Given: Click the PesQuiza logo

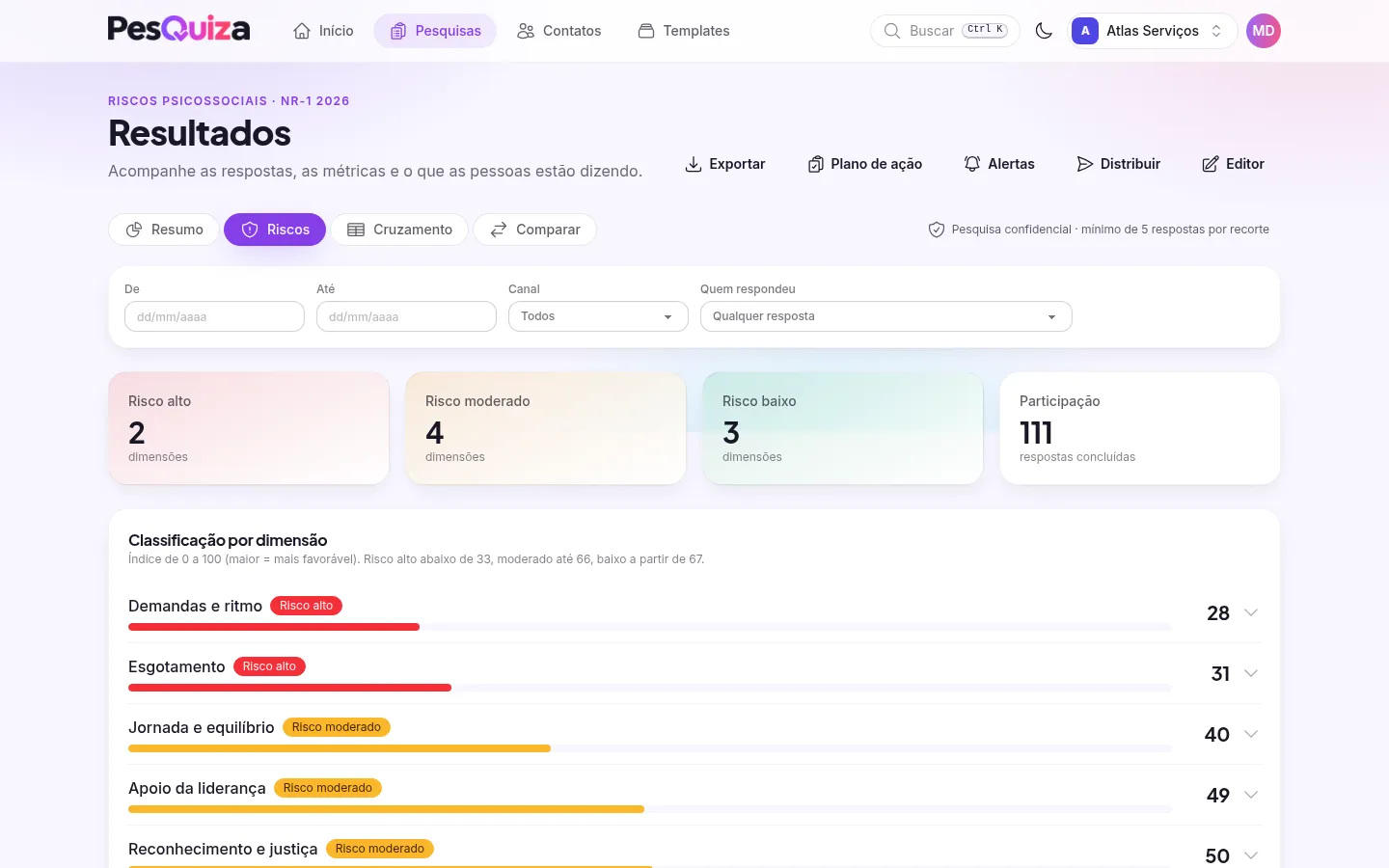Looking at the screenshot, I should tap(178, 29).
